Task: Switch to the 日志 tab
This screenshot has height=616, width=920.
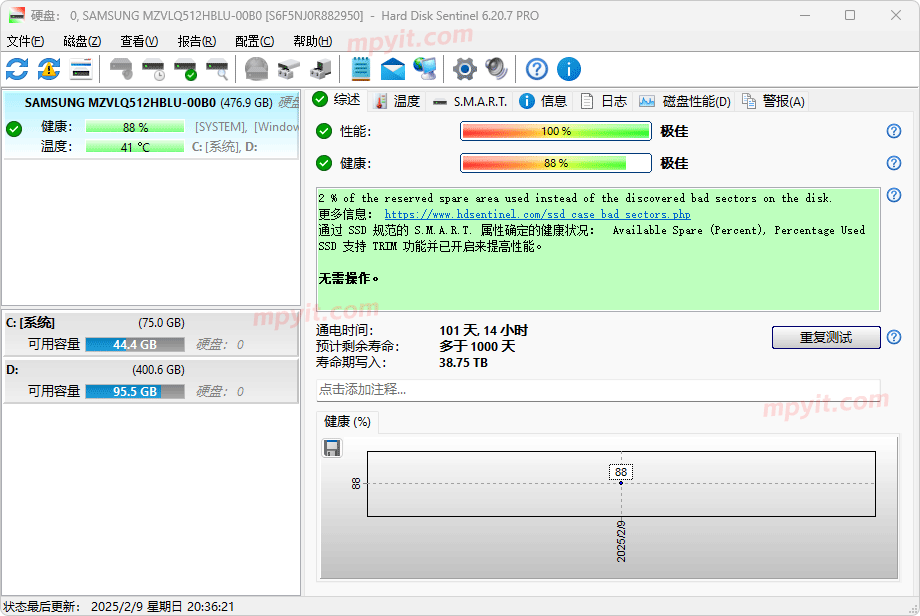Action: (x=604, y=101)
